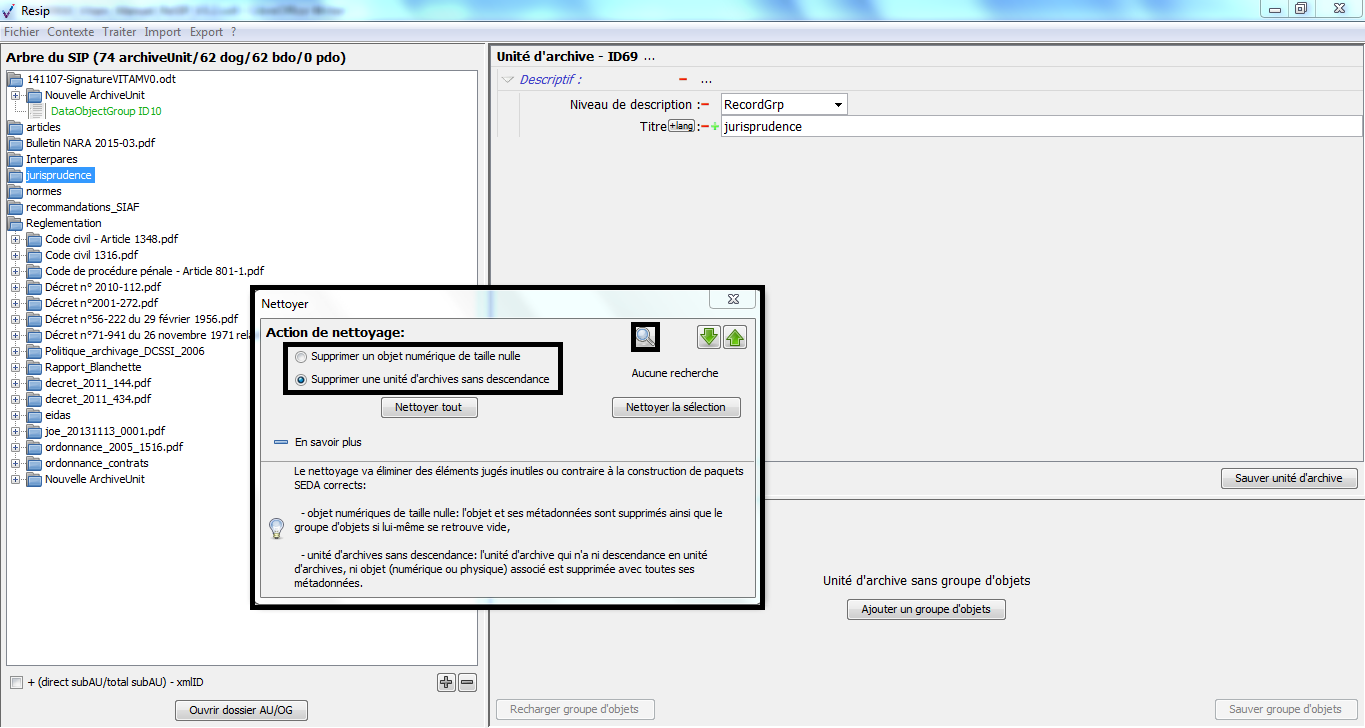Click the minus icon below the SIP tree
Viewport: 1365px width, 728px height.
467,683
